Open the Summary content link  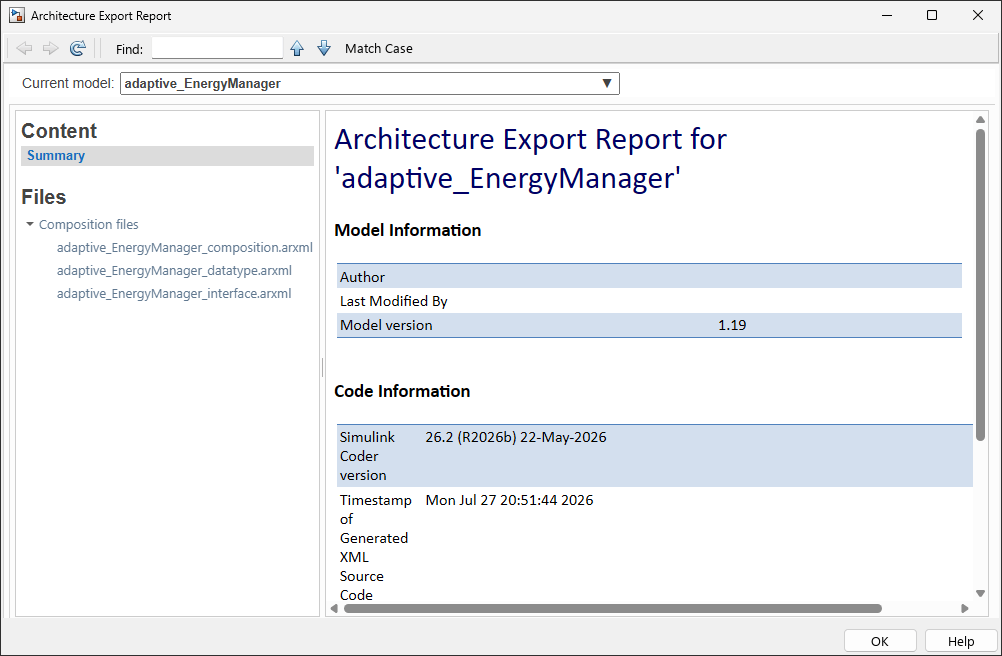(x=56, y=155)
